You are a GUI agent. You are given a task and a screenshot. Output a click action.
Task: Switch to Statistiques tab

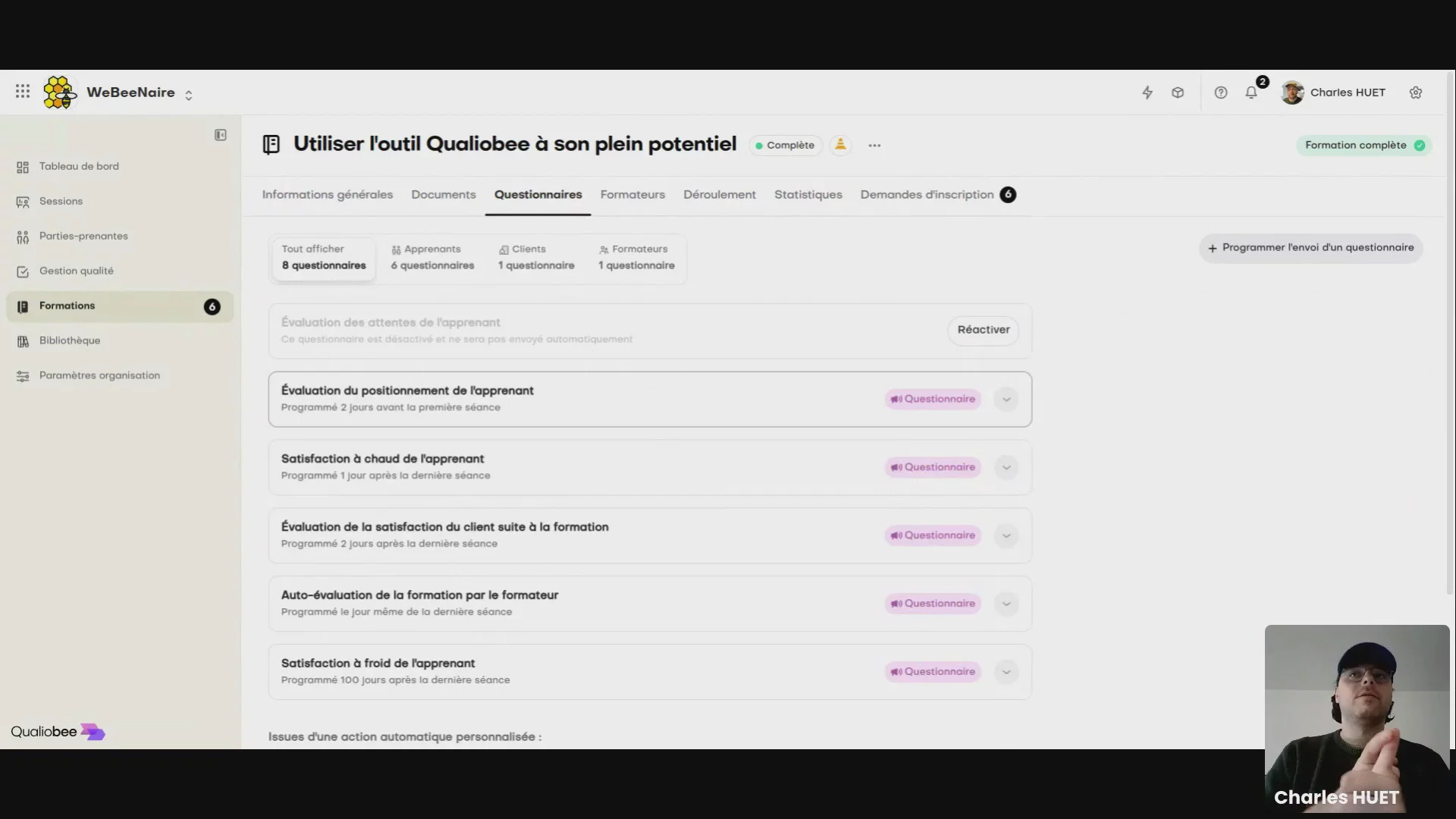coord(808,195)
